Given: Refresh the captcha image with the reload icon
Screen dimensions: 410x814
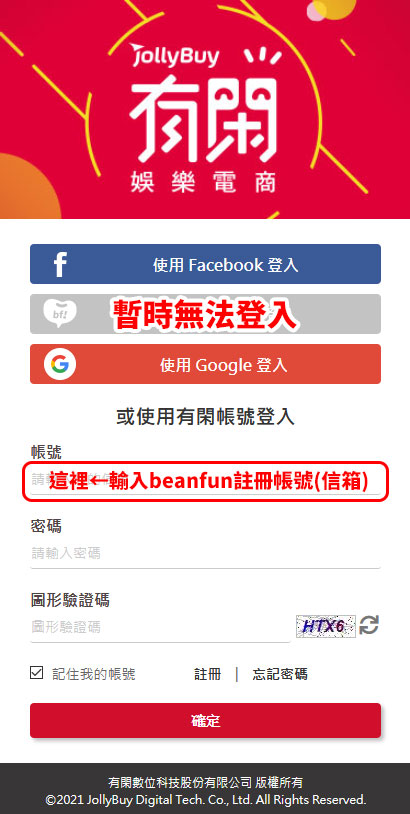Looking at the screenshot, I should [x=369, y=625].
